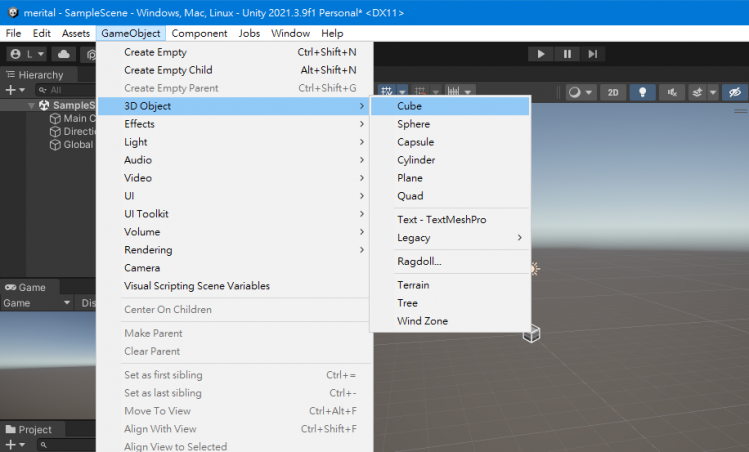Click the Hierarchy create plus button
749x452 pixels.
[15, 90]
